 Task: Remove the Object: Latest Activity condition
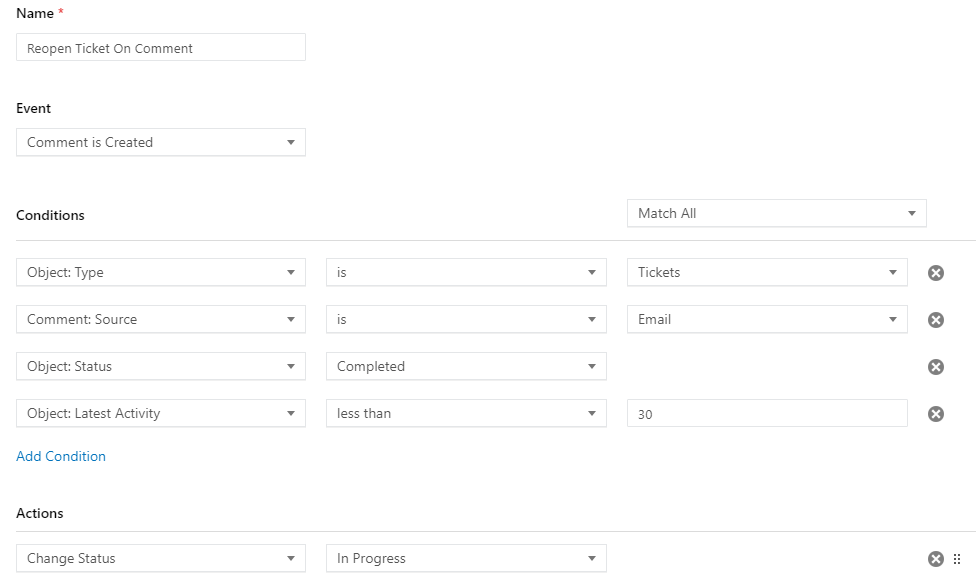[936, 414]
